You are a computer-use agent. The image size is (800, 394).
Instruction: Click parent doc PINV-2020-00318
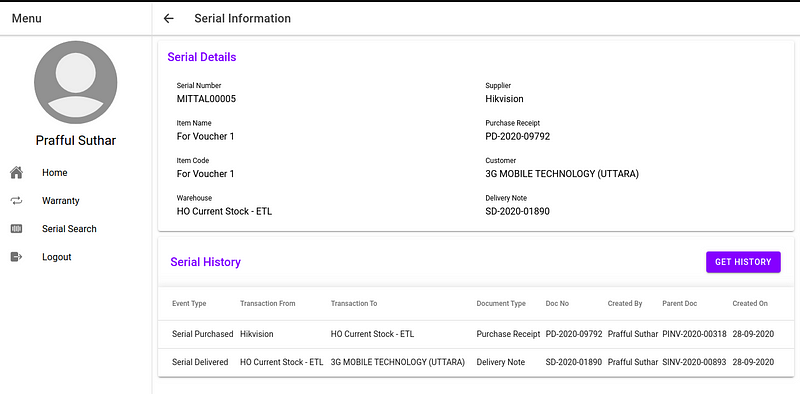(x=694, y=334)
